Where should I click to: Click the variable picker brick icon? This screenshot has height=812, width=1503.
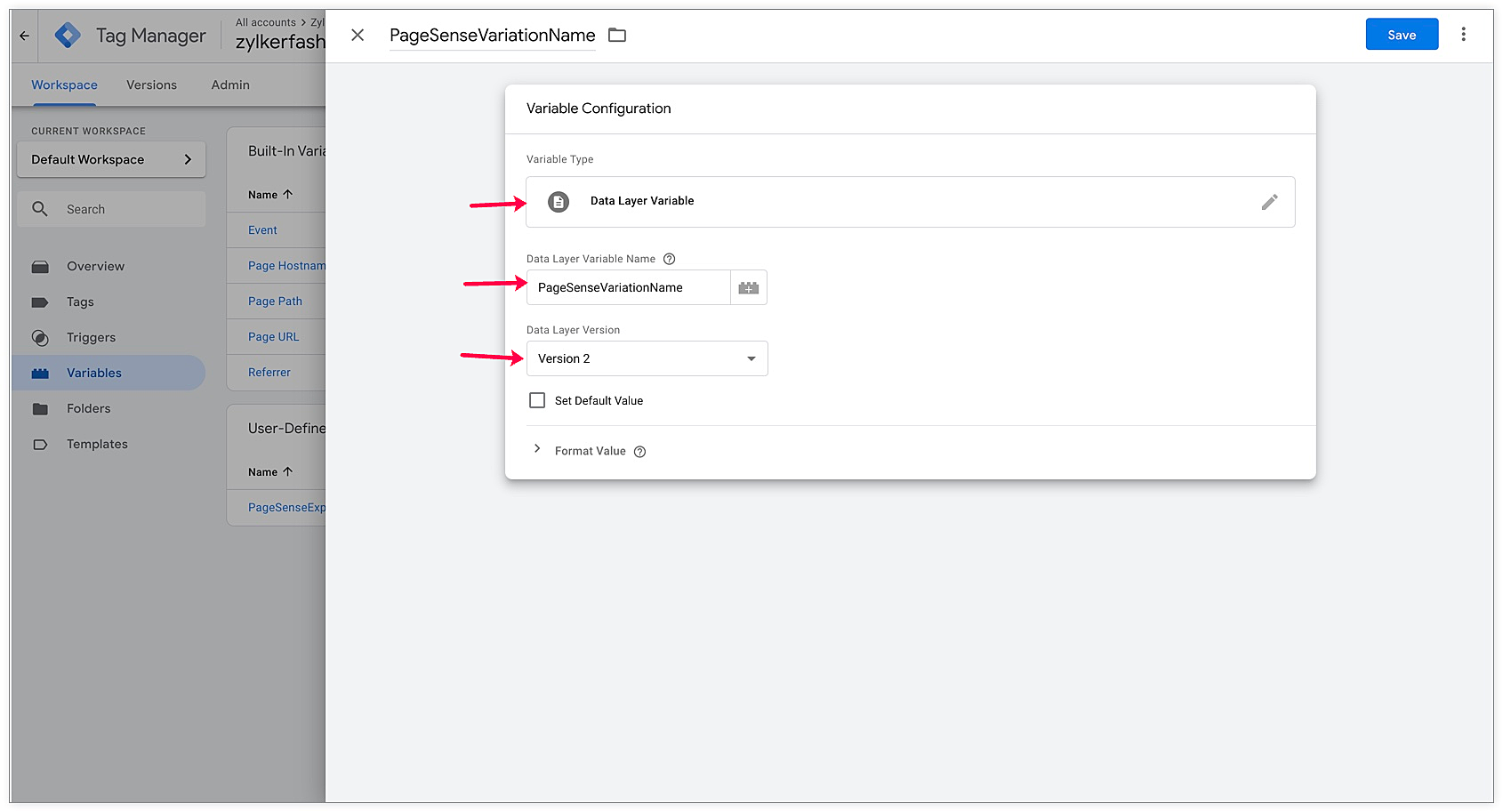(749, 288)
